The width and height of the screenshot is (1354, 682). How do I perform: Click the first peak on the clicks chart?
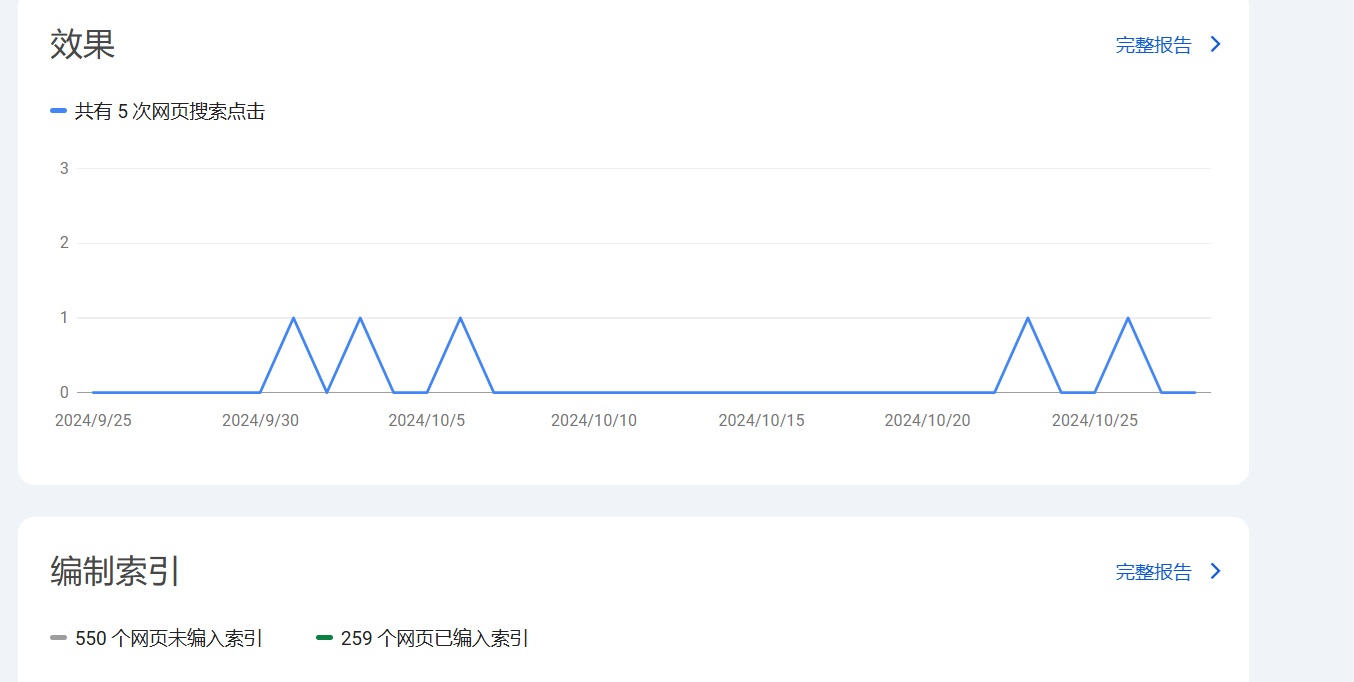pyautogui.click(x=293, y=318)
